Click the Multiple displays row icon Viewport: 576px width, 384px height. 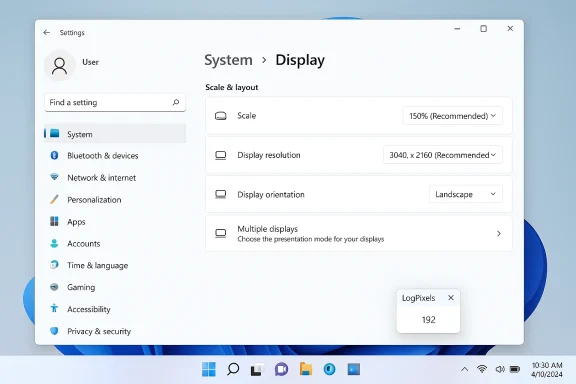(x=220, y=234)
